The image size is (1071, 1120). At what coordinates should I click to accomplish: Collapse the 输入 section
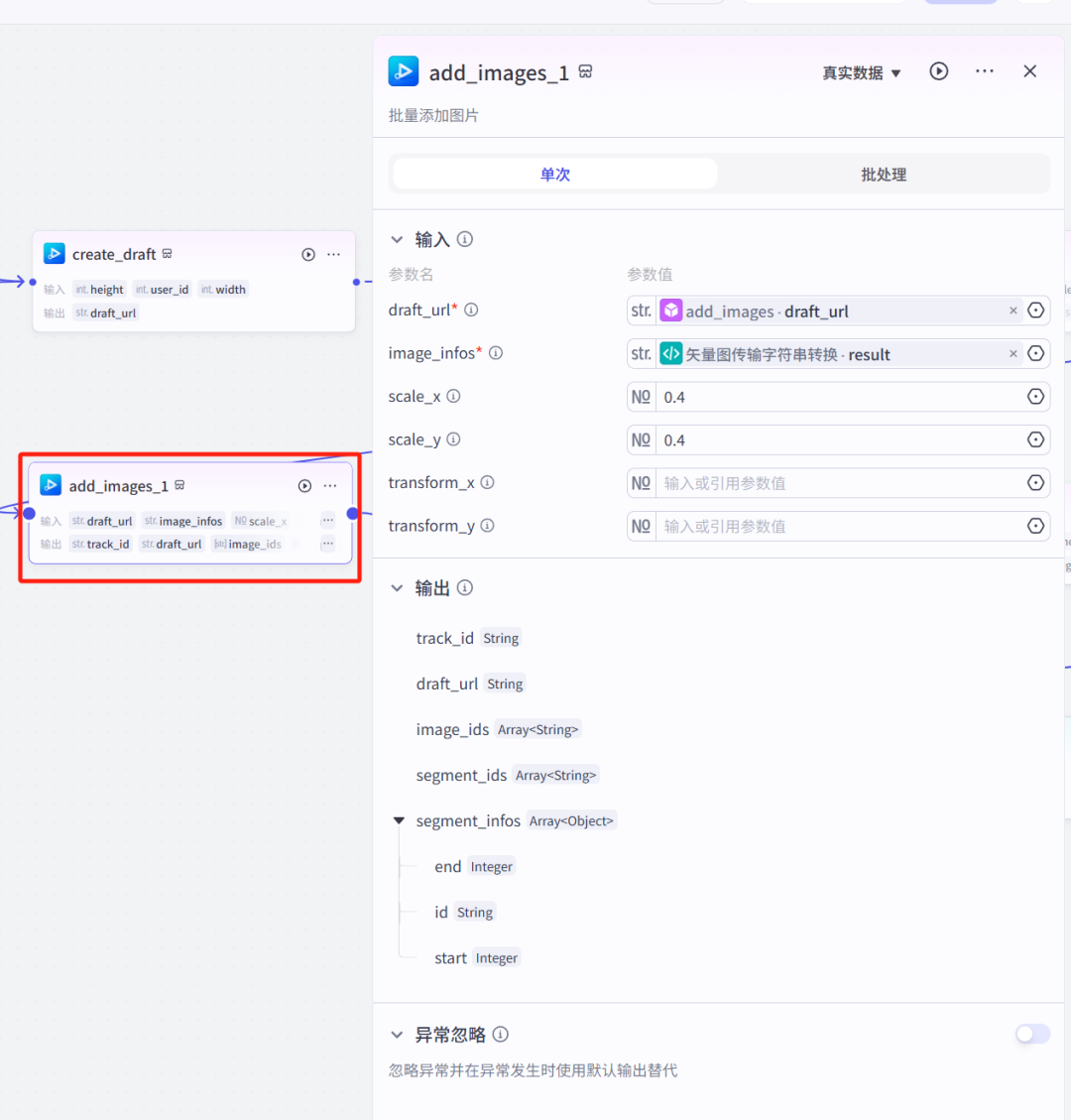pyautogui.click(x=398, y=239)
